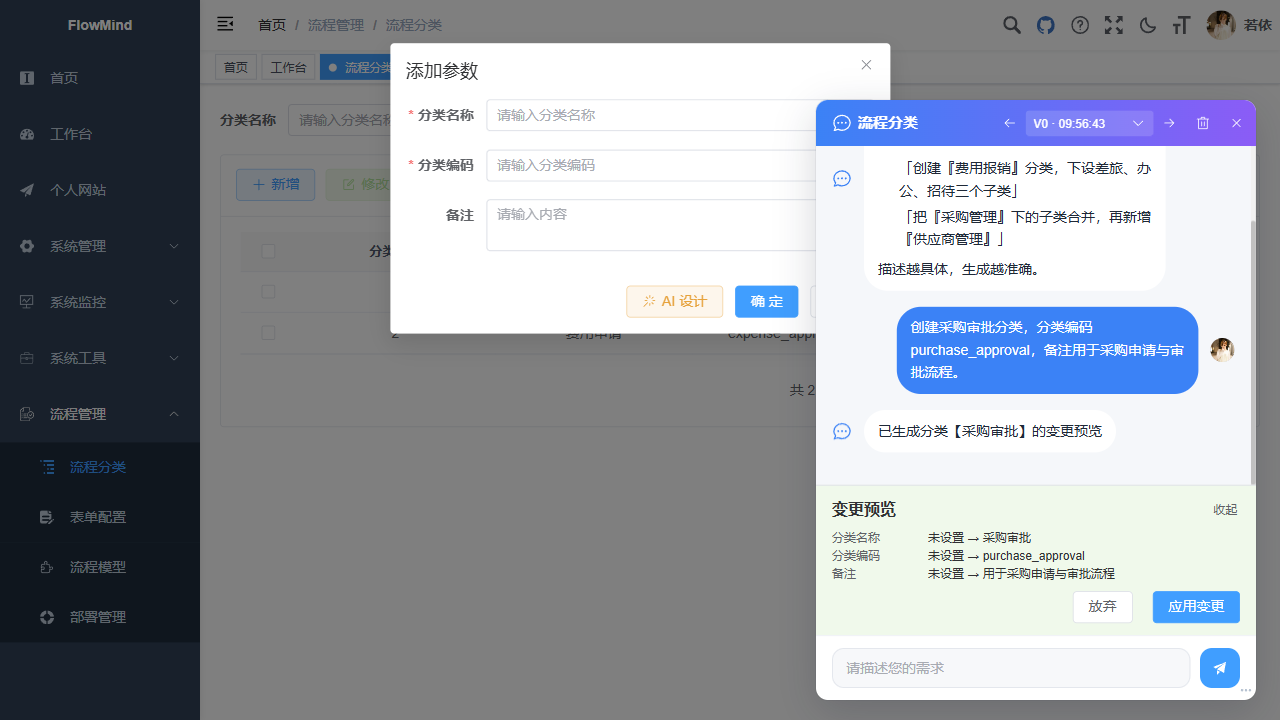Open 表单配置 in the sidebar
The image size is (1280, 720).
[100, 517]
